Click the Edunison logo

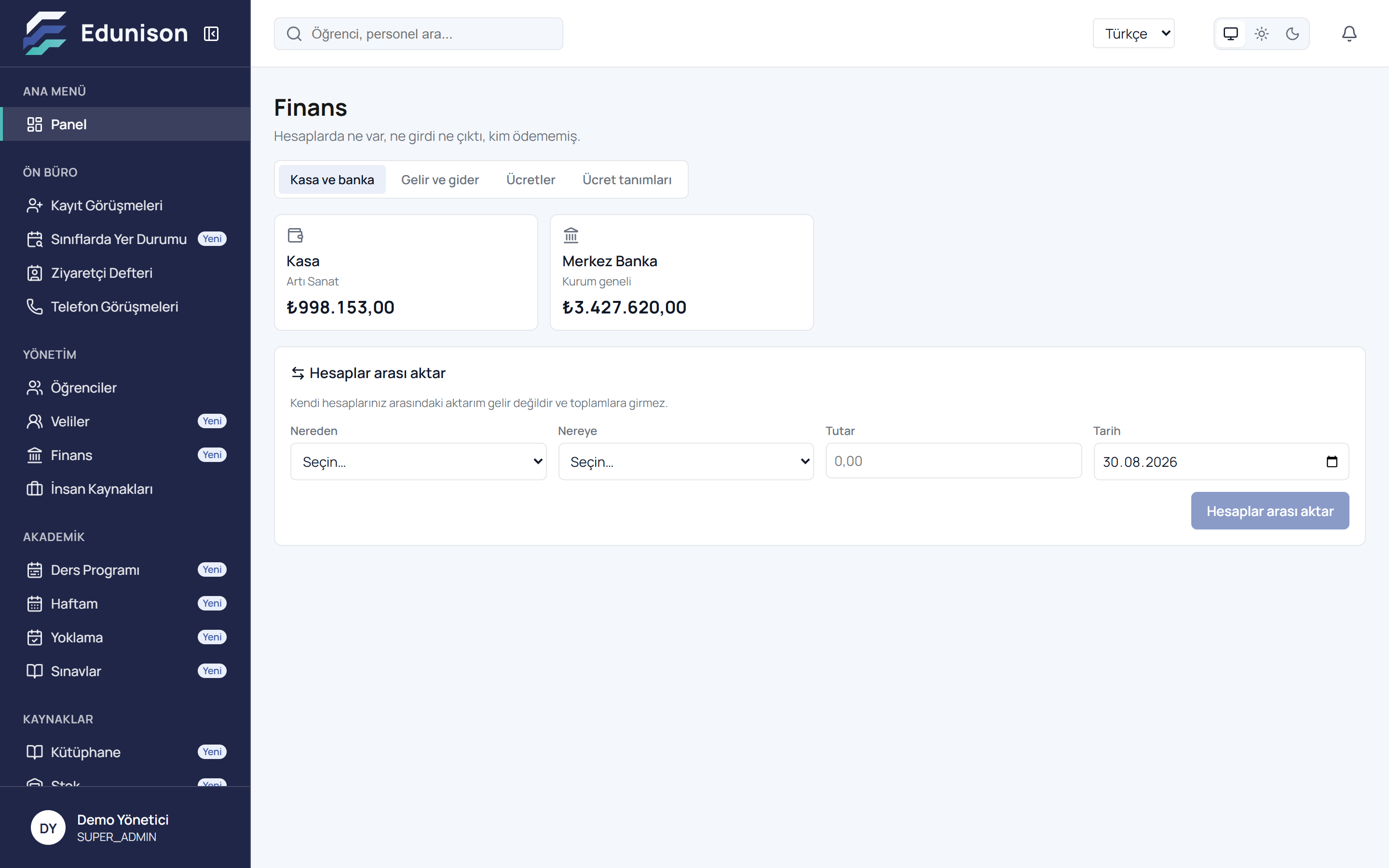[106, 33]
